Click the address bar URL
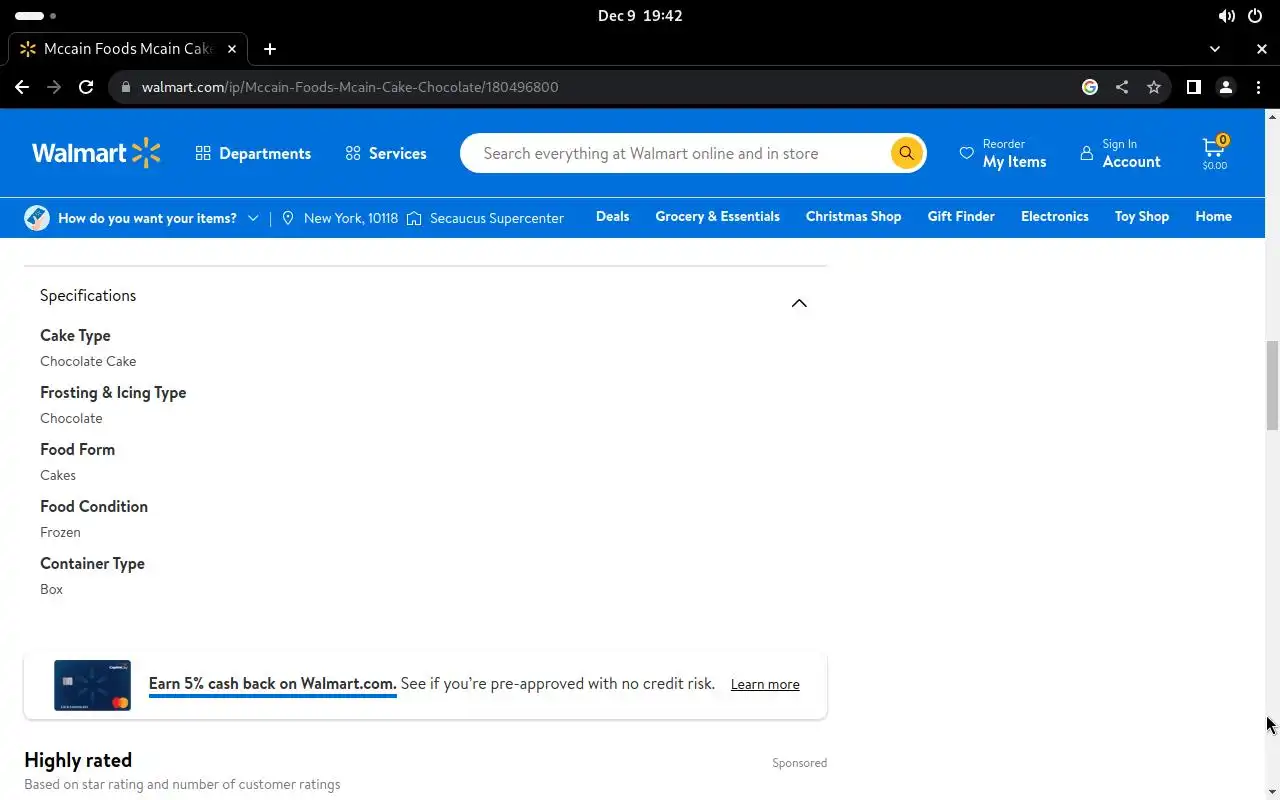This screenshot has width=1280, height=800. click(x=350, y=87)
